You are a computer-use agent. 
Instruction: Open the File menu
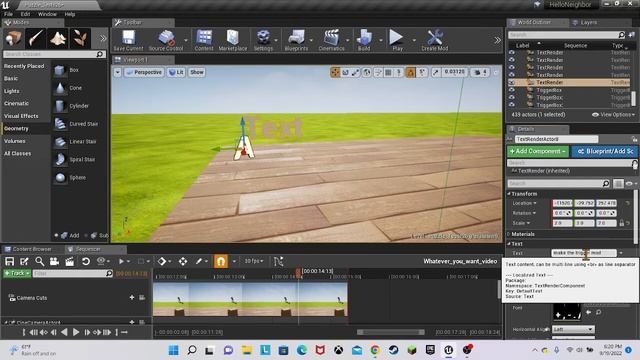click(x=8, y=14)
